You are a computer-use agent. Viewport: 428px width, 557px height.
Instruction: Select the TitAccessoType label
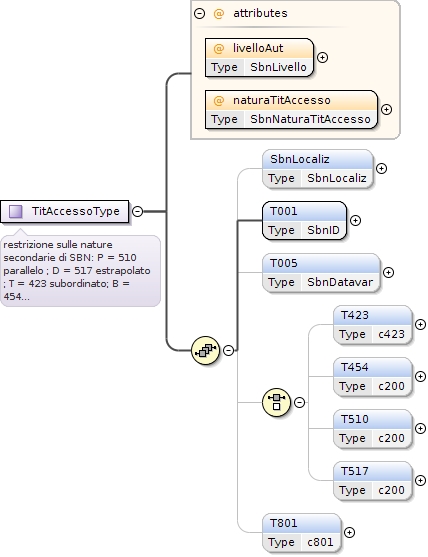pos(76,211)
